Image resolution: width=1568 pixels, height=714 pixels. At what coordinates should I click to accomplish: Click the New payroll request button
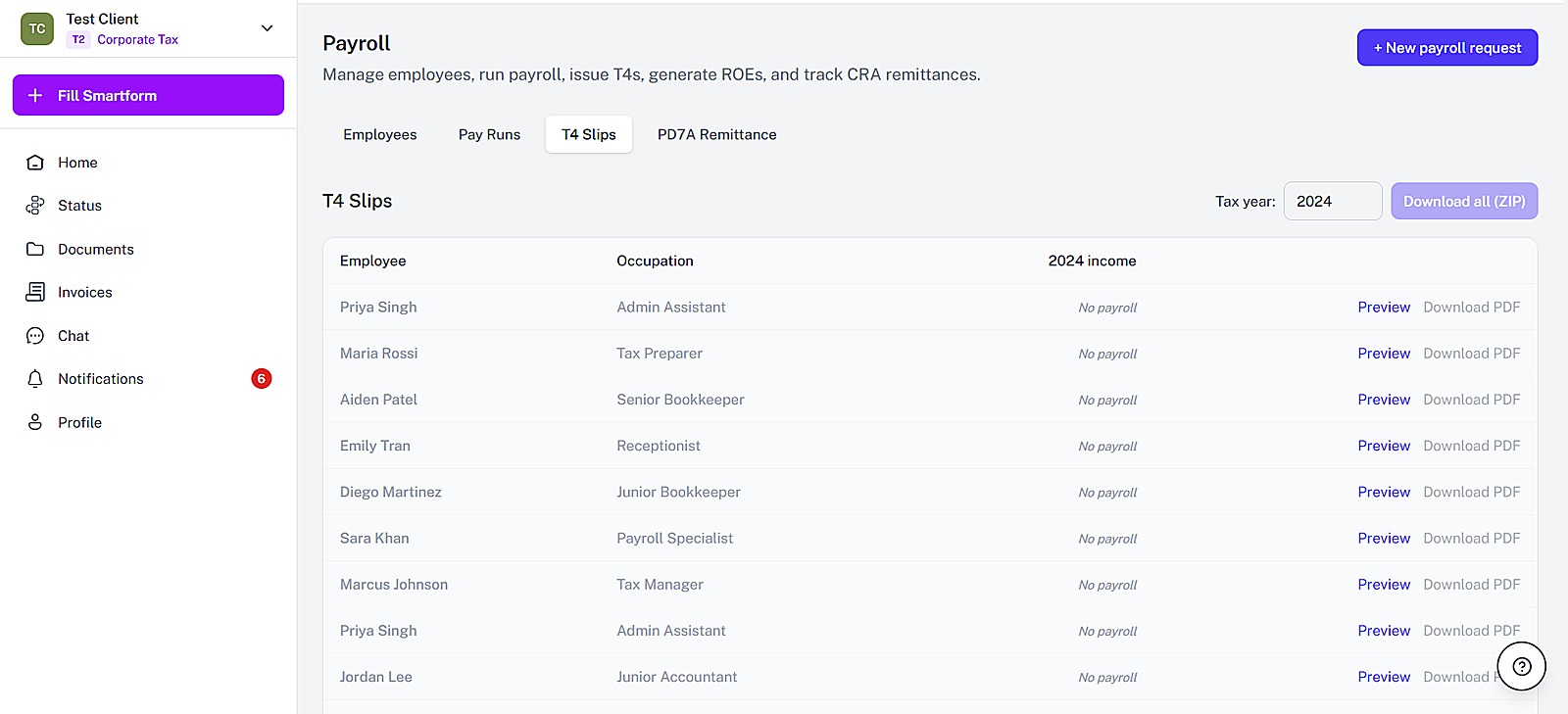coord(1447,47)
